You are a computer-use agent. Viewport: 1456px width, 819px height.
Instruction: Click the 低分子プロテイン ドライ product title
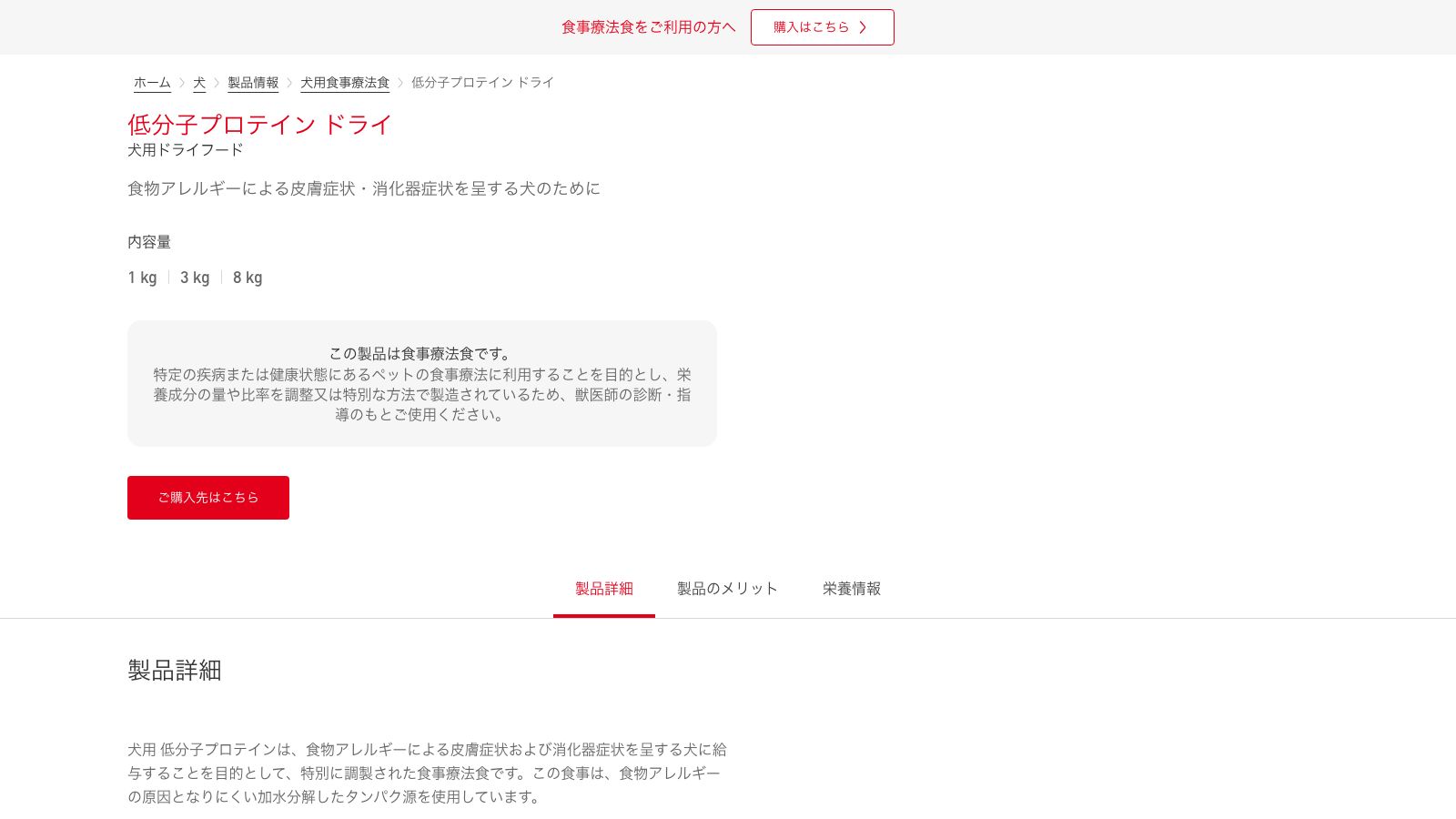[x=260, y=125]
